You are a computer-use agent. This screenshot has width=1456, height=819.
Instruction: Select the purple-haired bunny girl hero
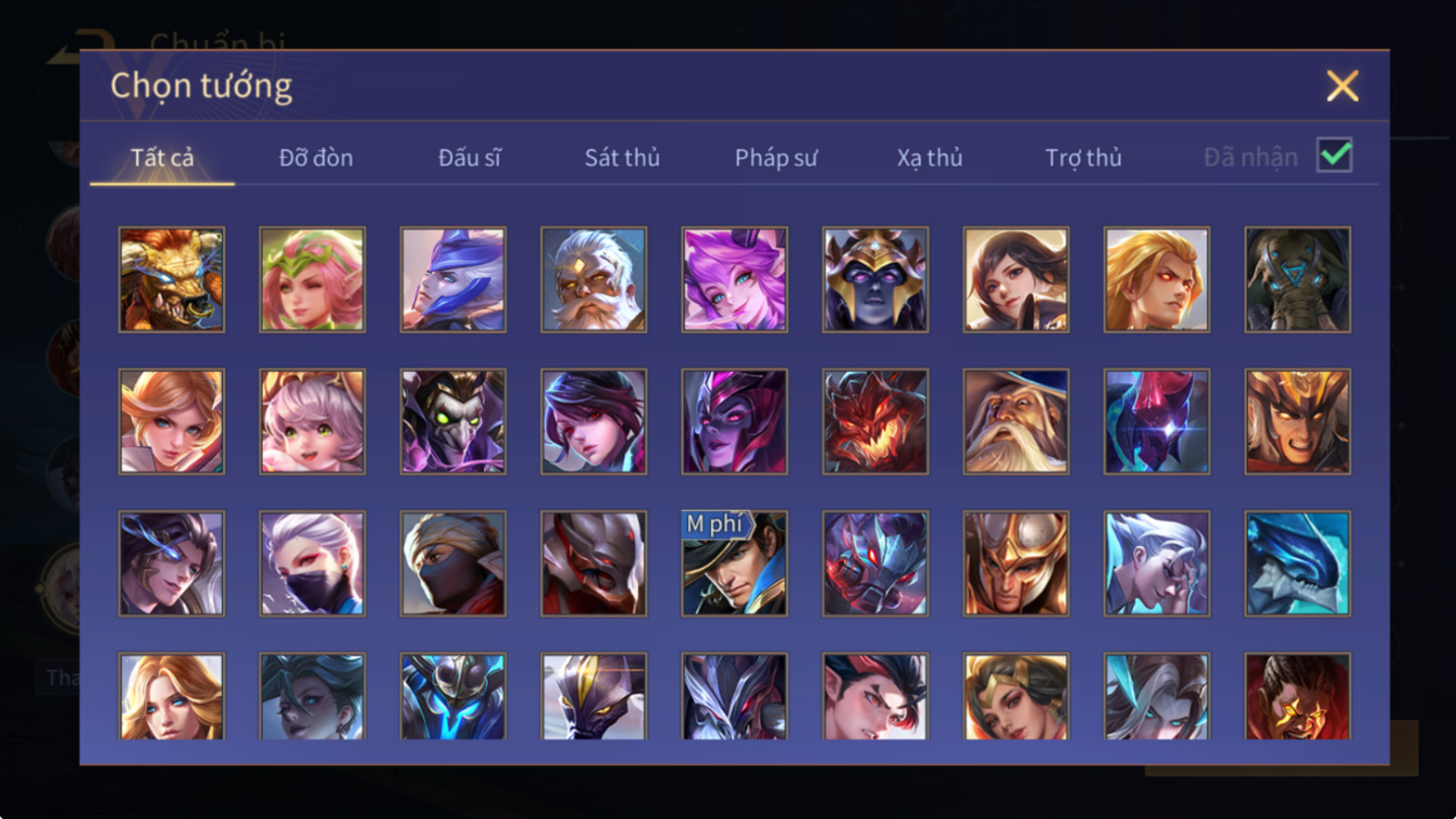734,280
